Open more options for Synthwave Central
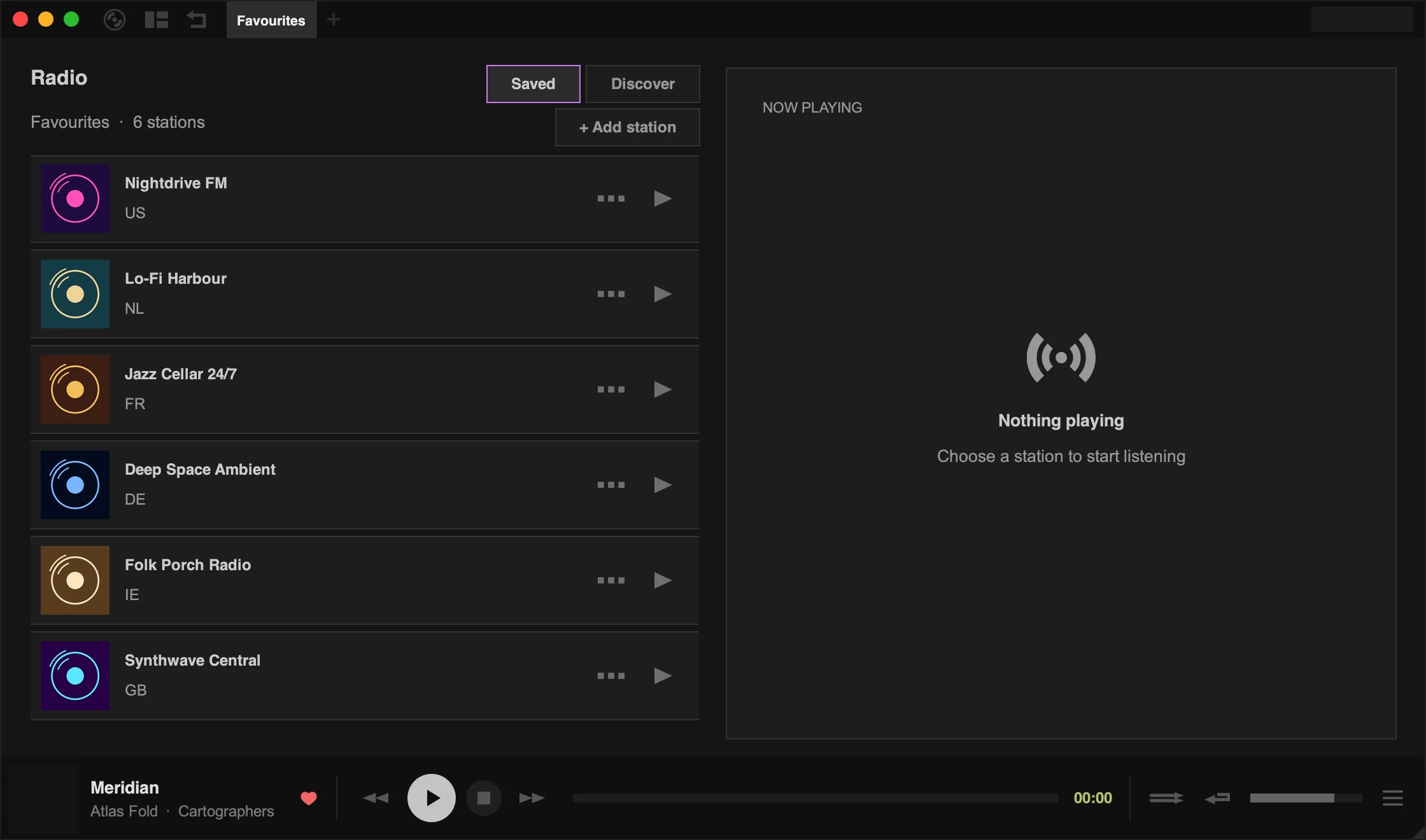 click(x=611, y=676)
